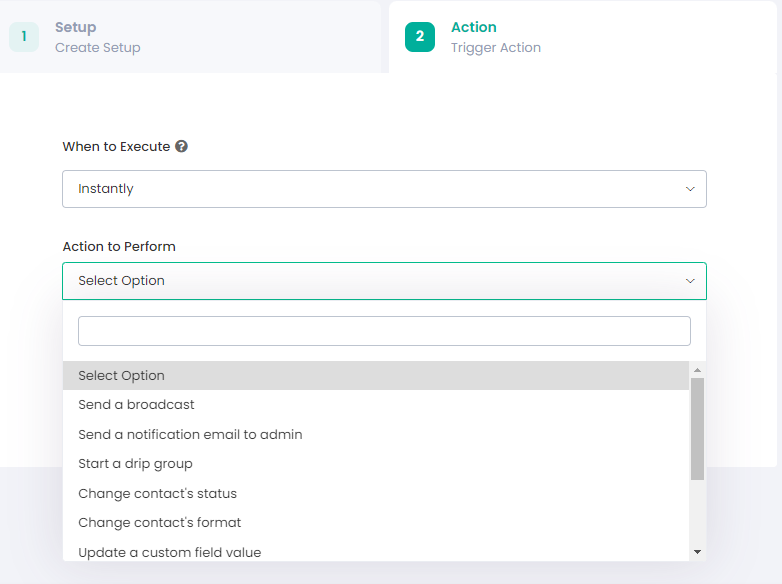782x584 pixels.
Task: Collapse the Action to Perform dropdown
Action: (x=384, y=281)
